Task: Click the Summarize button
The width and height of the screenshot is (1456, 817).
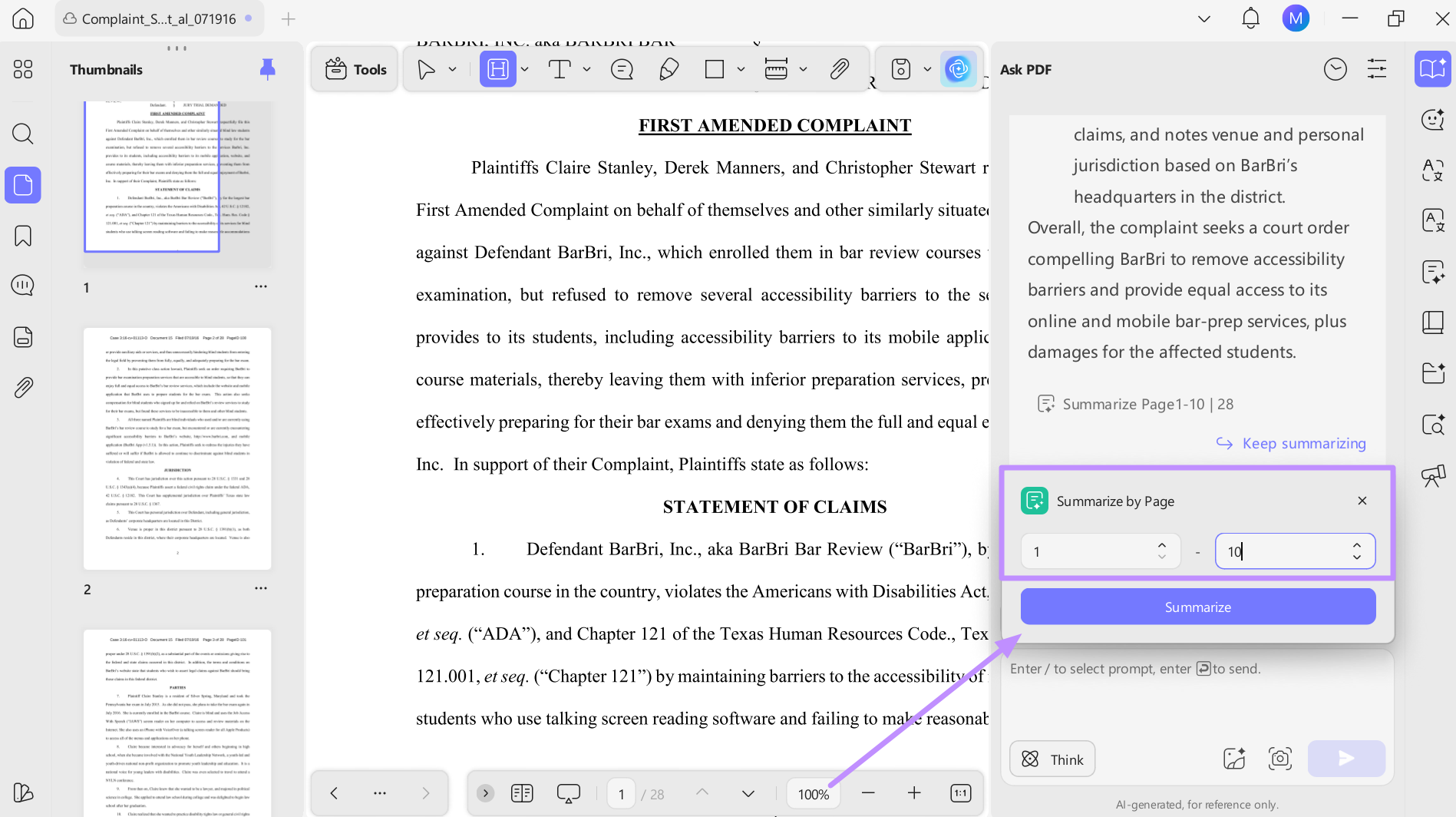Action: [1197, 607]
